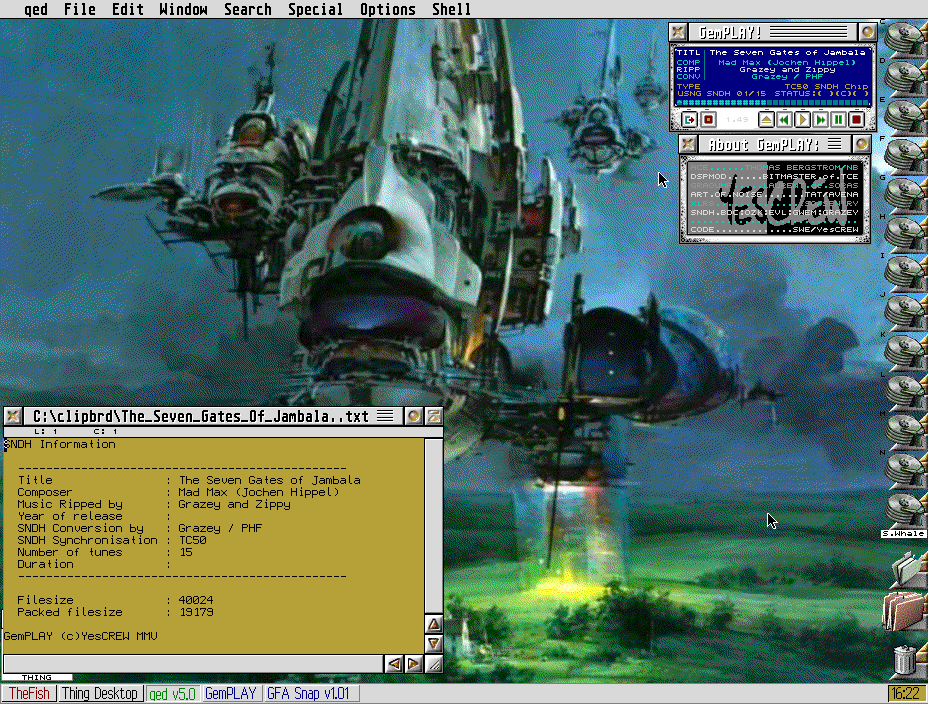Click the 'Packed filesize : 19179' line
This screenshot has width=928, height=704.
pos(115,612)
